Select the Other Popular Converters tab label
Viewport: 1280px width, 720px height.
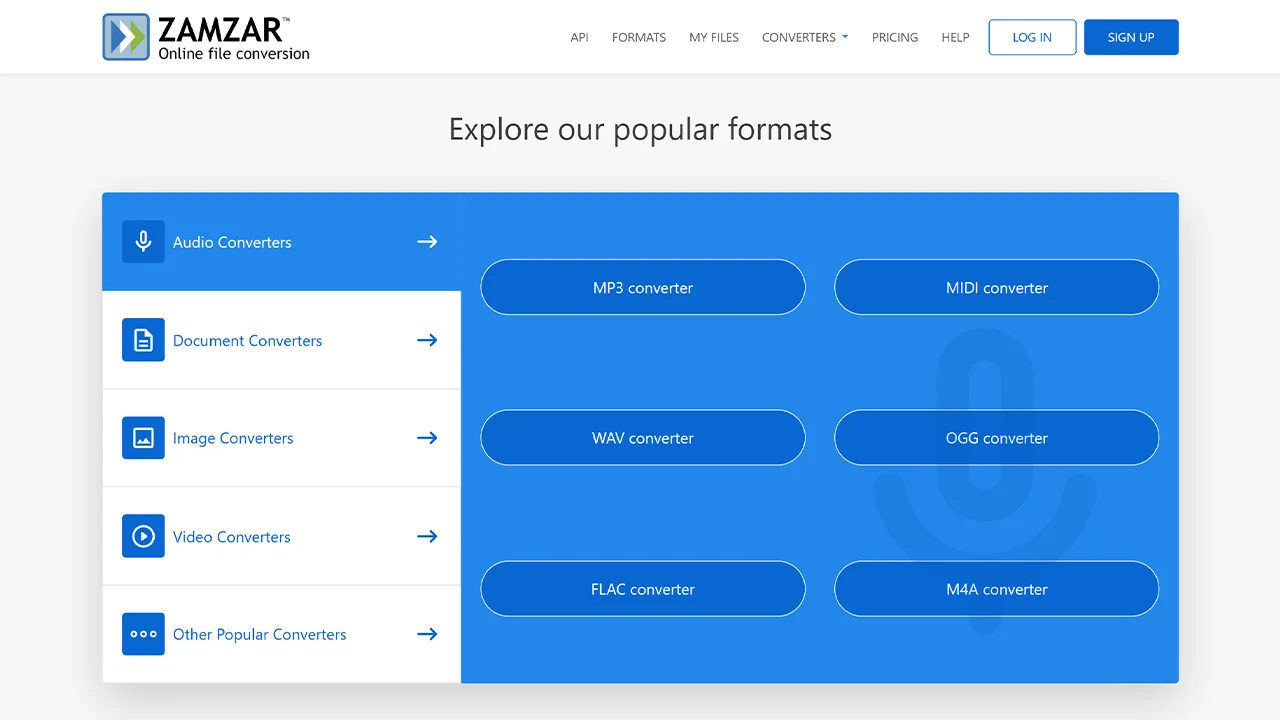pos(259,634)
